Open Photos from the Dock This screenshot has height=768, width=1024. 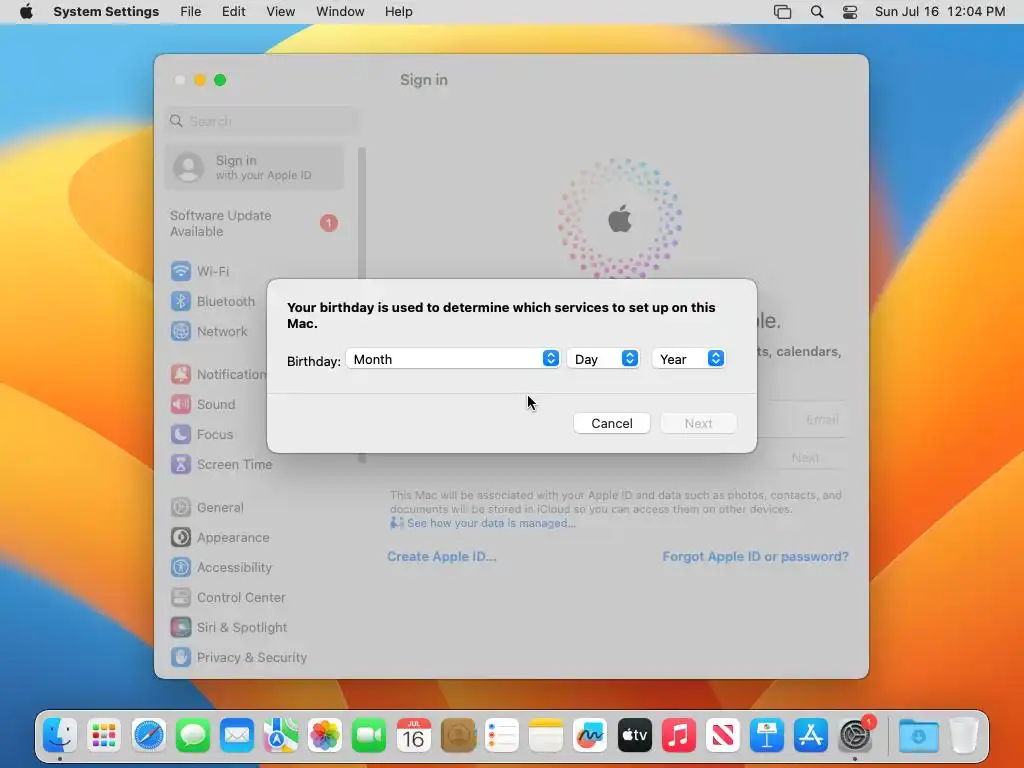click(x=325, y=736)
